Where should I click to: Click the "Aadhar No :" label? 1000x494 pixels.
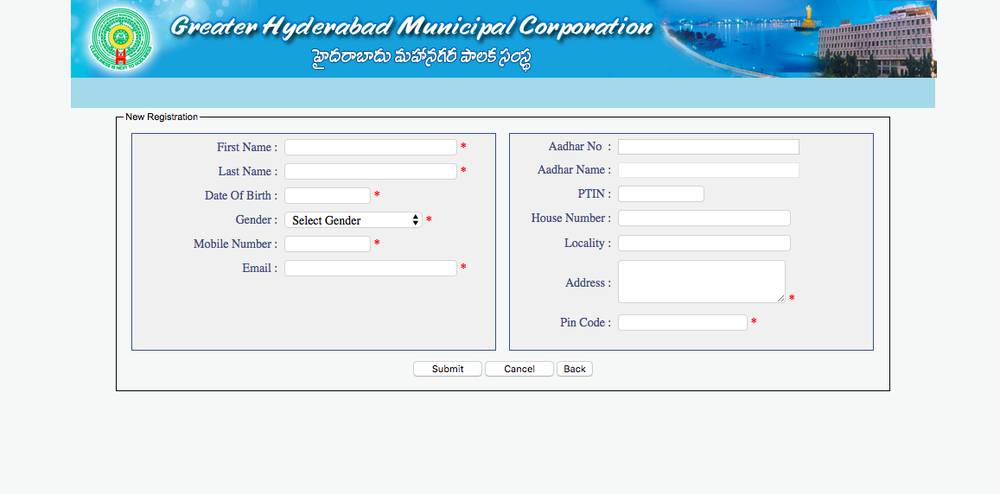point(580,147)
